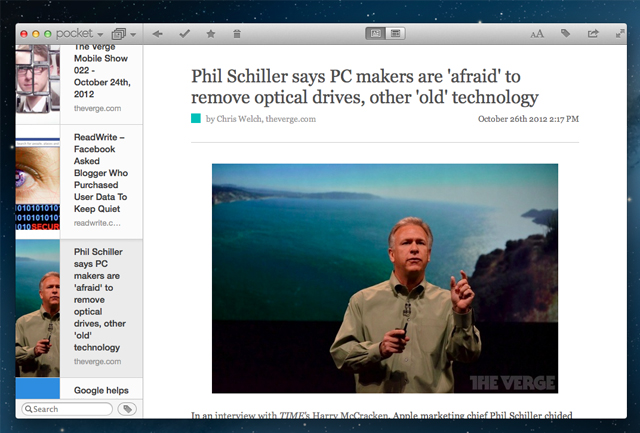The height and width of the screenshot is (433, 640).
Task: Switch to Article View toggle
Action: 376,33
